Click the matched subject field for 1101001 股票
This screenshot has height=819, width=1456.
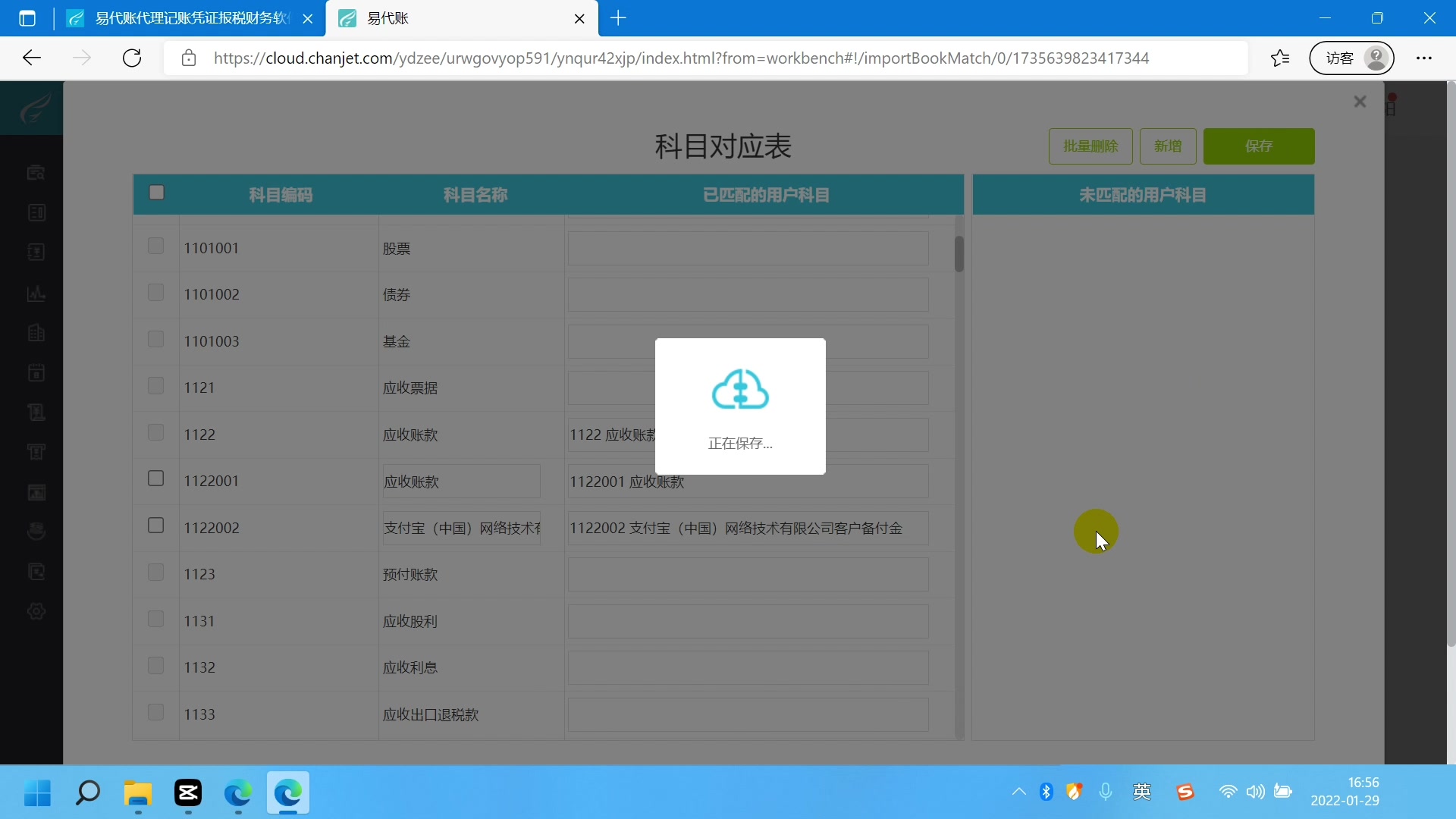pyautogui.click(x=748, y=249)
